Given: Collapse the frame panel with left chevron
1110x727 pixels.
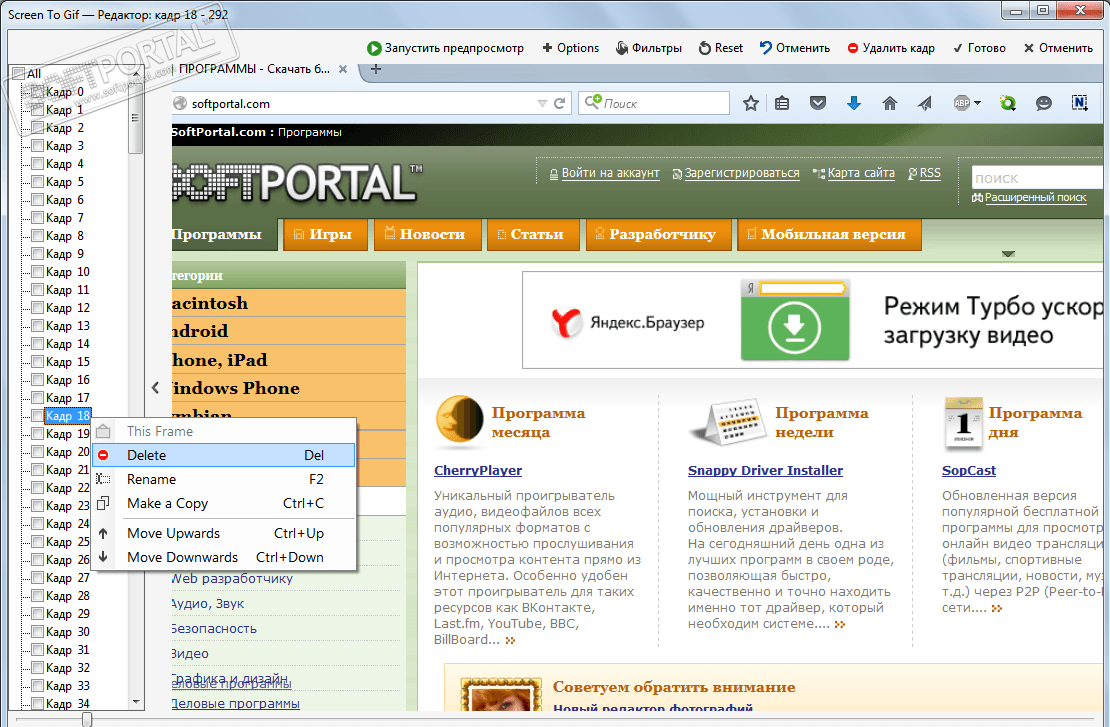Looking at the screenshot, I should [156, 388].
